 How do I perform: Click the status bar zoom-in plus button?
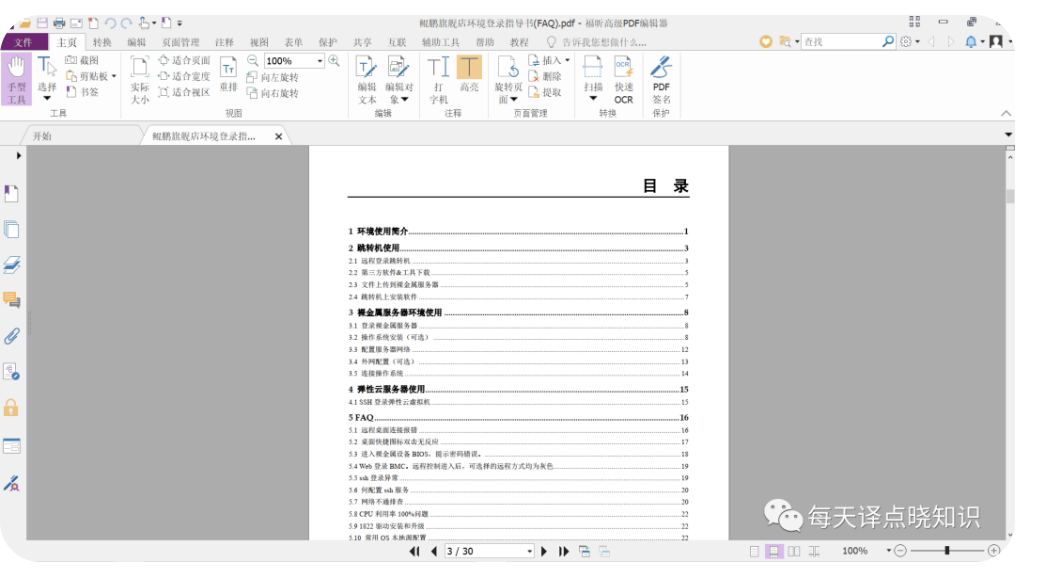click(x=994, y=551)
